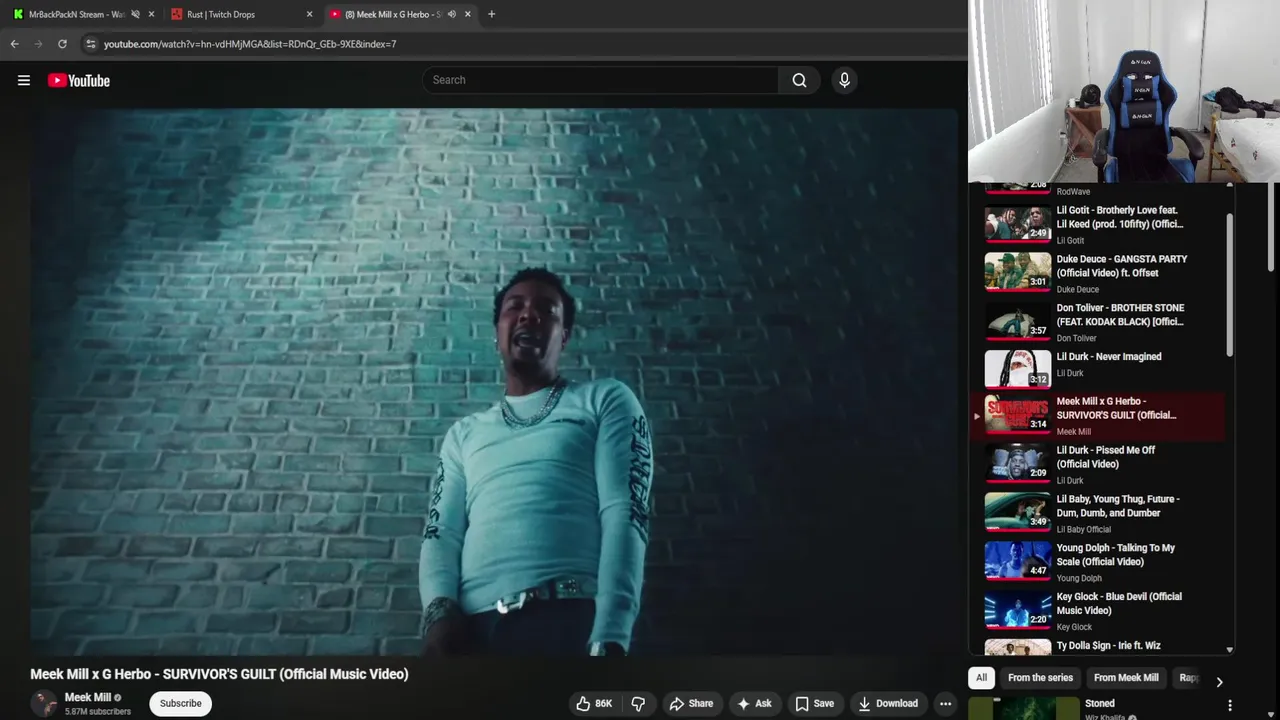The image size is (1280, 720).
Task: Play Young Dolph Talking To My Scale thumbnail
Action: coord(1018,560)
